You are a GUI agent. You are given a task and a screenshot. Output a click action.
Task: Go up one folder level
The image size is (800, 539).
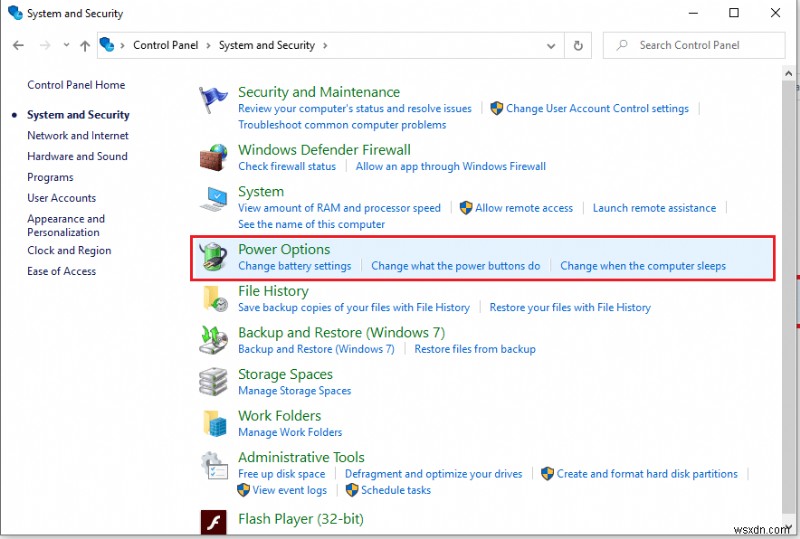[x=85, y=45]
